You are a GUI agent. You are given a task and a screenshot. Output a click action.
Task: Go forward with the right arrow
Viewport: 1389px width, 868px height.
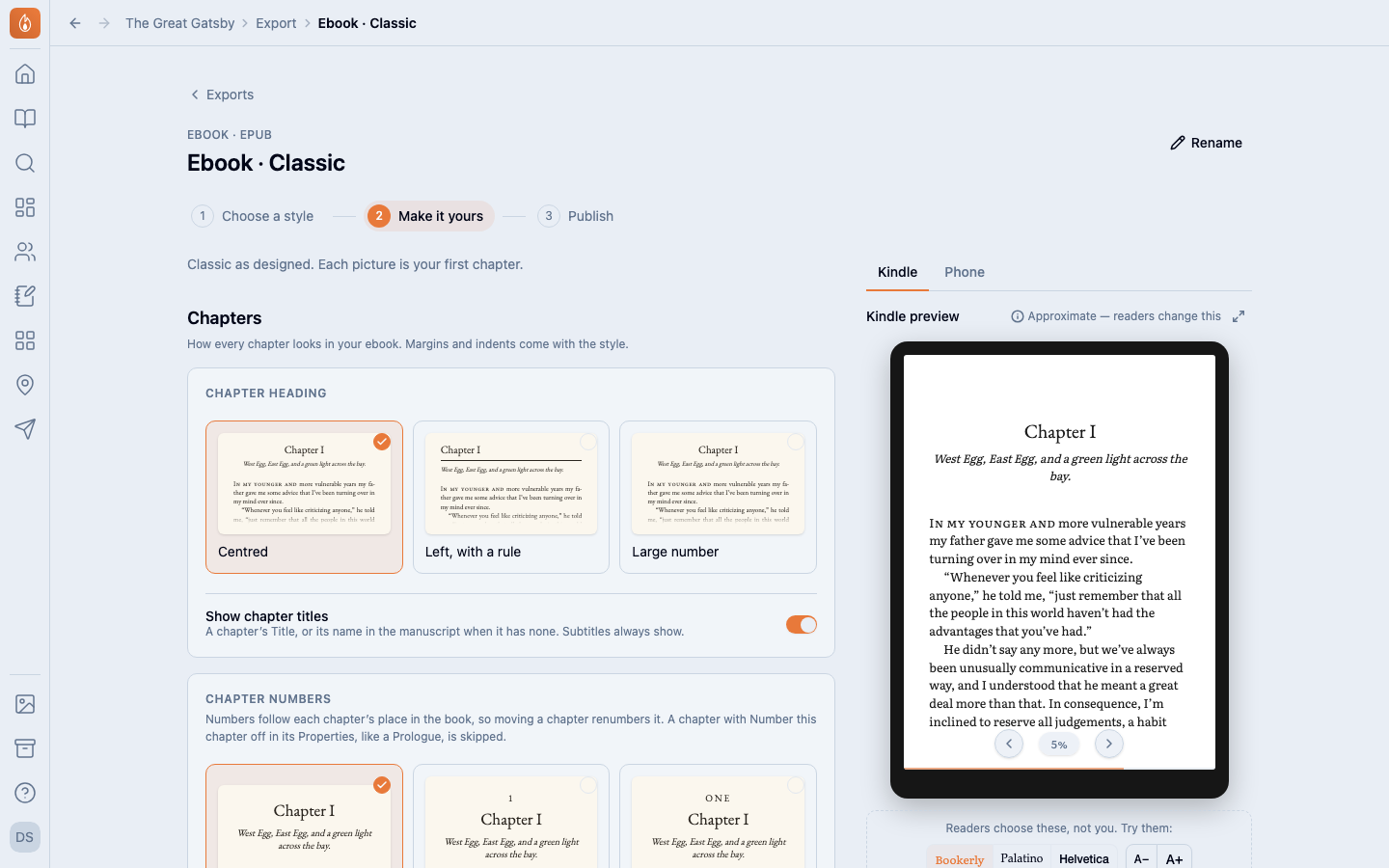(104, 23)
